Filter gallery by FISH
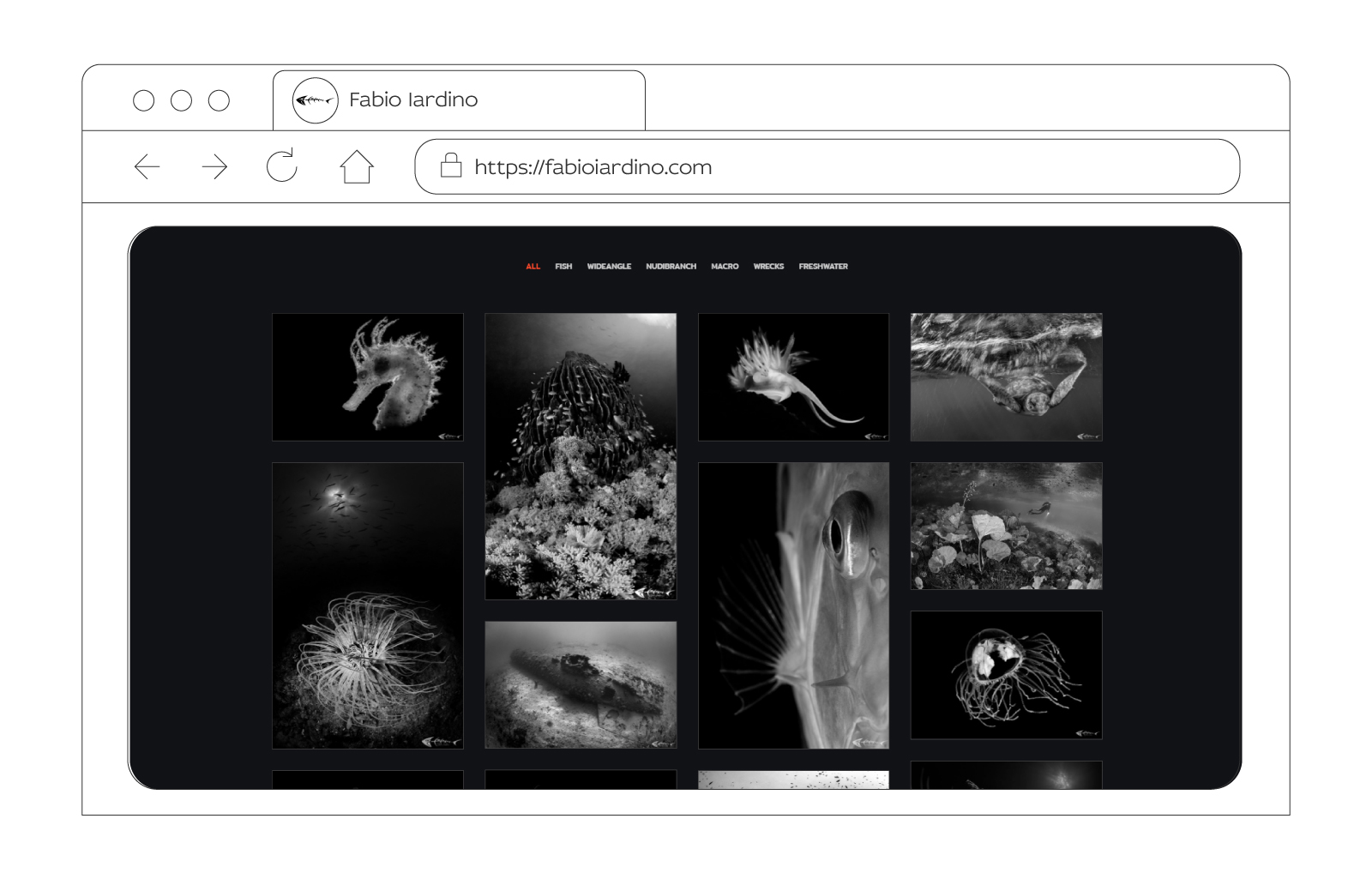The width and height of the screenshot is (1372, 879). (x=563, y=267)
